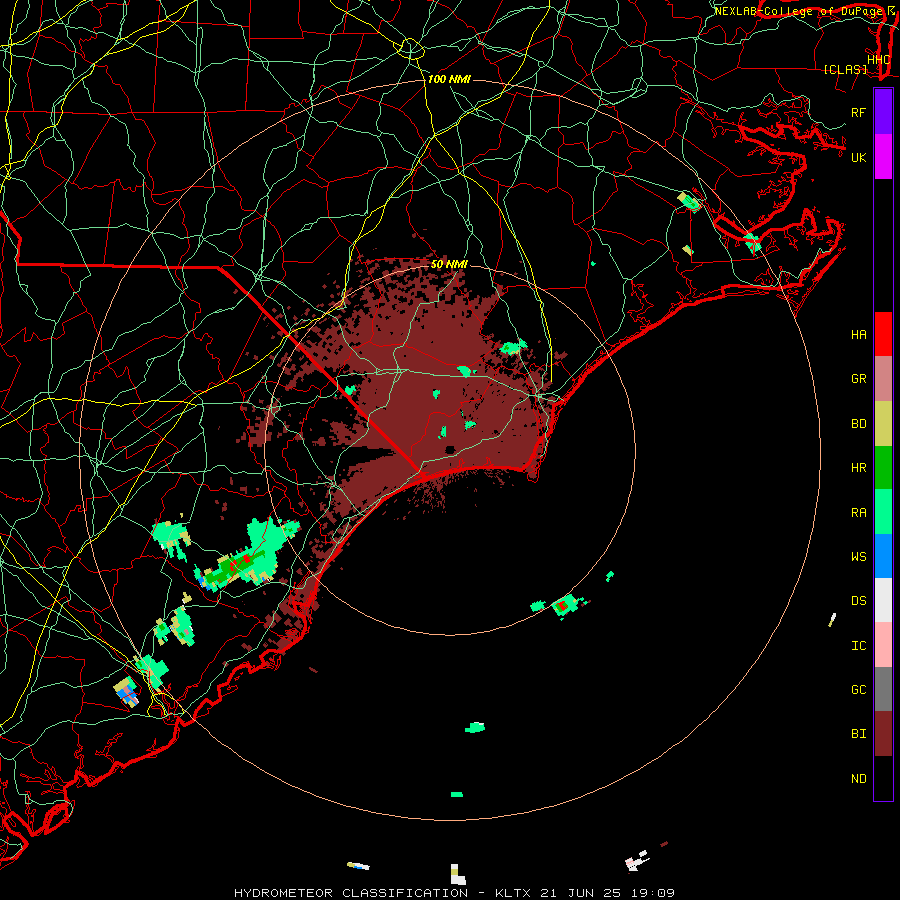Image resolution: width=900 pixels, height=900 pixels.
Task: Click the [CLAS] label
Action: tap(845, 69)
